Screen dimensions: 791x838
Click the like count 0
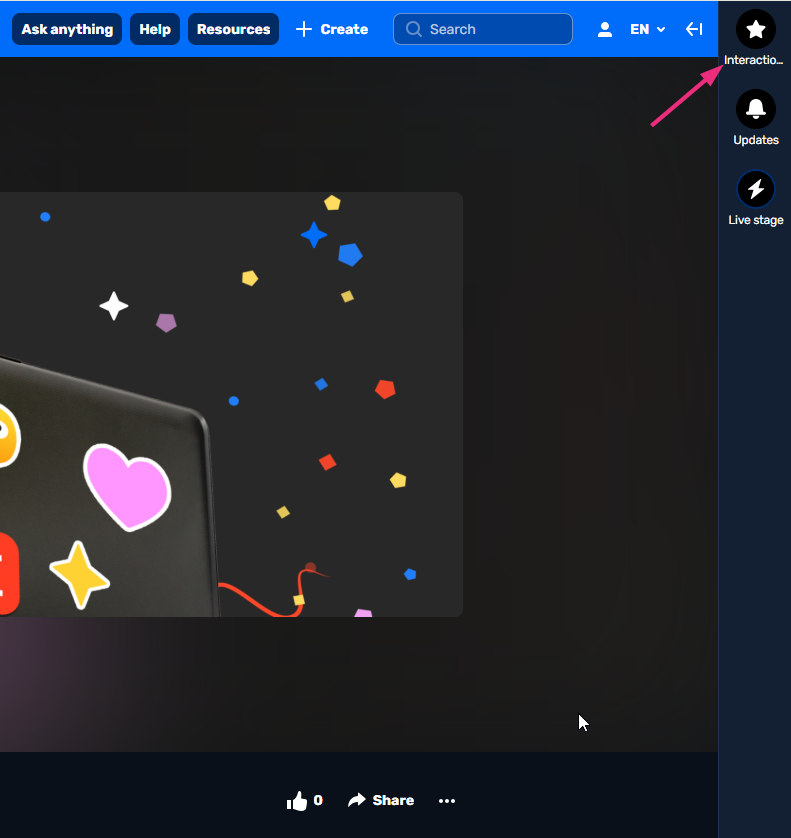(x=318, y=800)
